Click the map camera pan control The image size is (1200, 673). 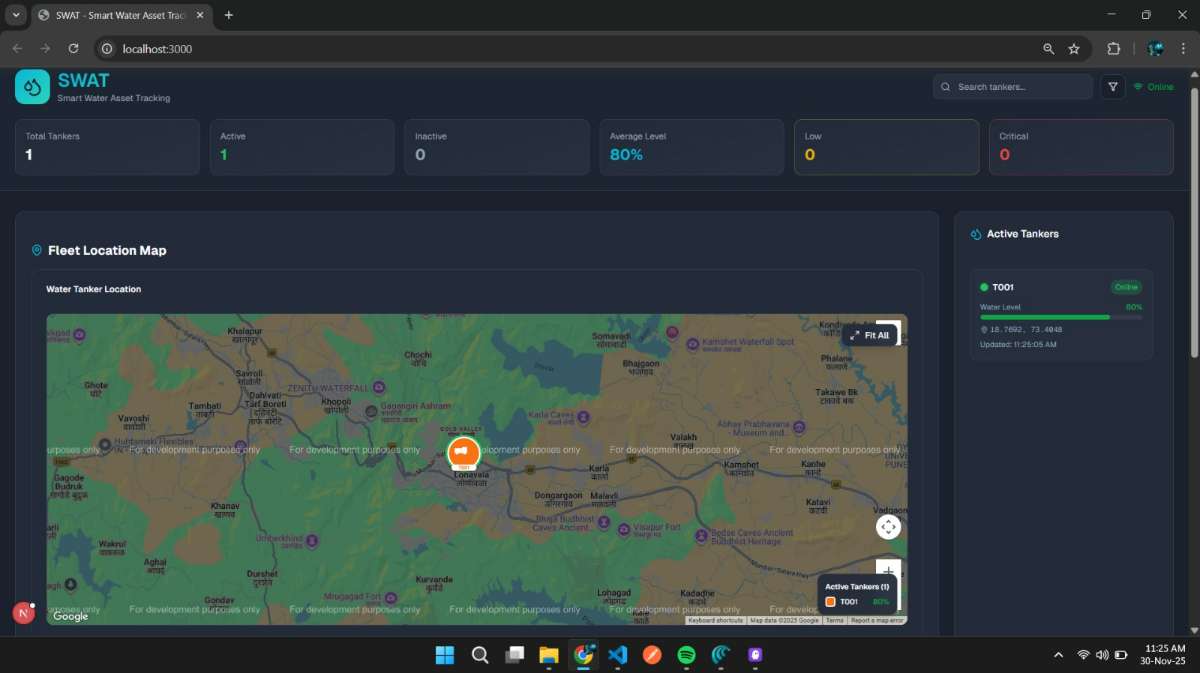click(888, 527)
